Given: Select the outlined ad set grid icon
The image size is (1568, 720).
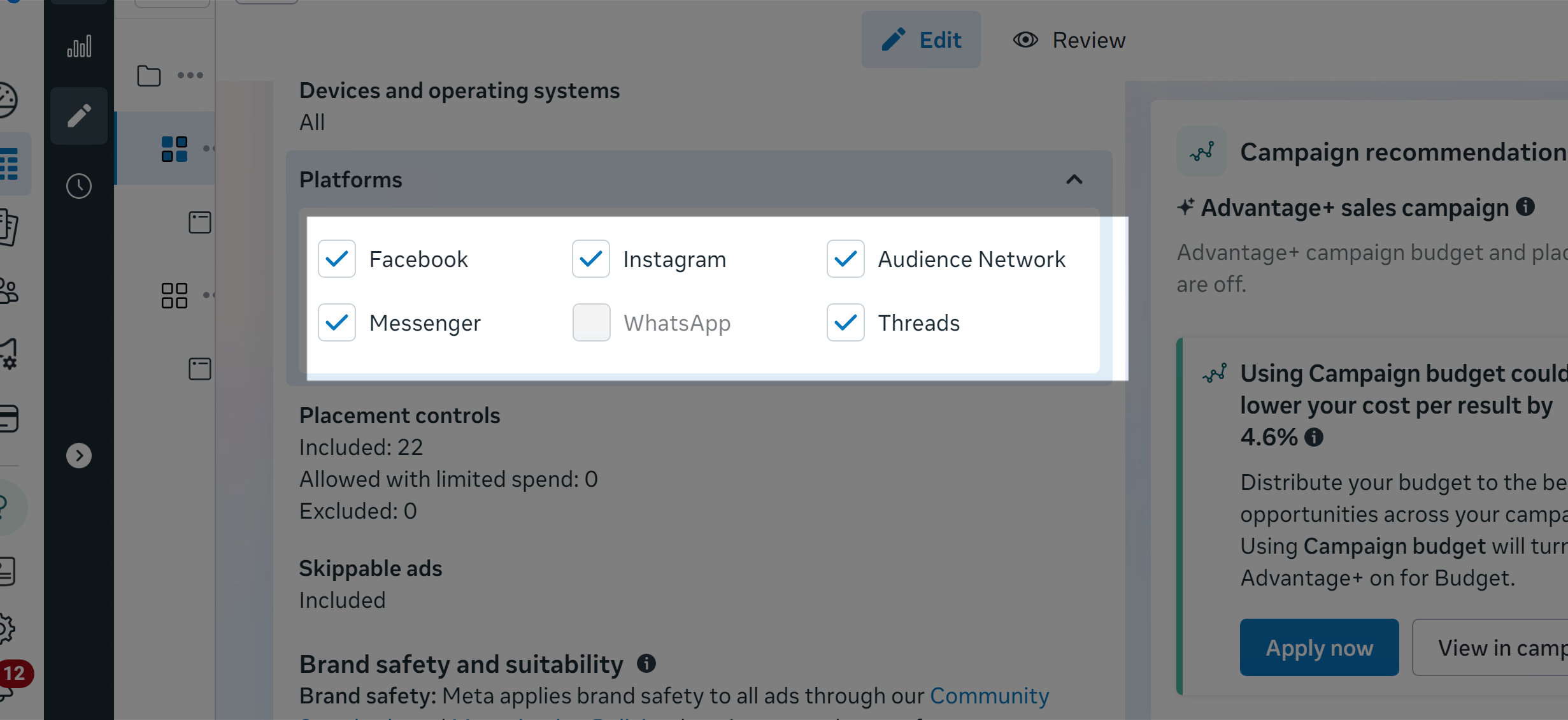Looking at the screenshot, I should (x=175, y=296).
